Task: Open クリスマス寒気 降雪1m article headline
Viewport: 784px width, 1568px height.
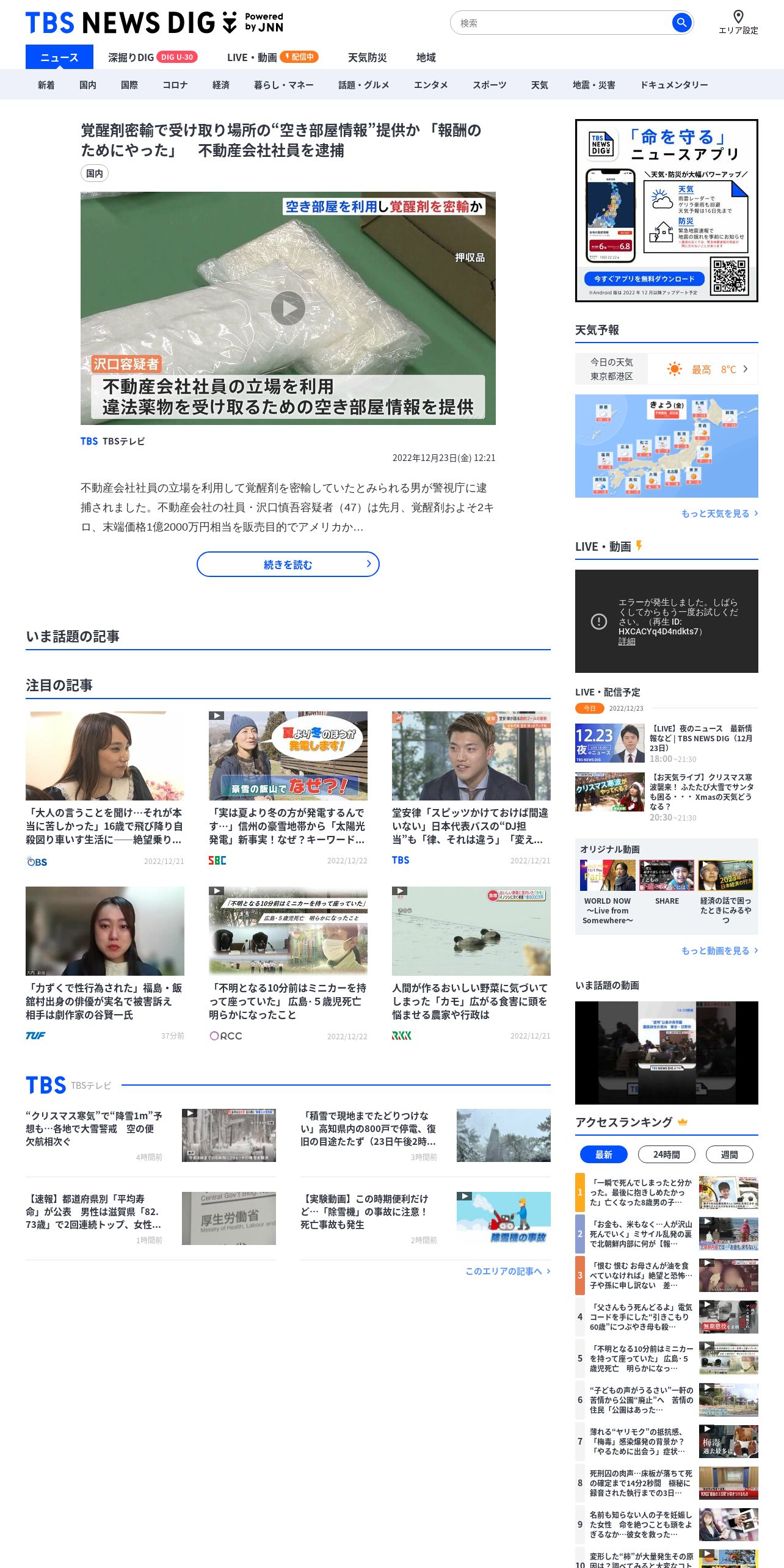Action: tap(95, 1128)
